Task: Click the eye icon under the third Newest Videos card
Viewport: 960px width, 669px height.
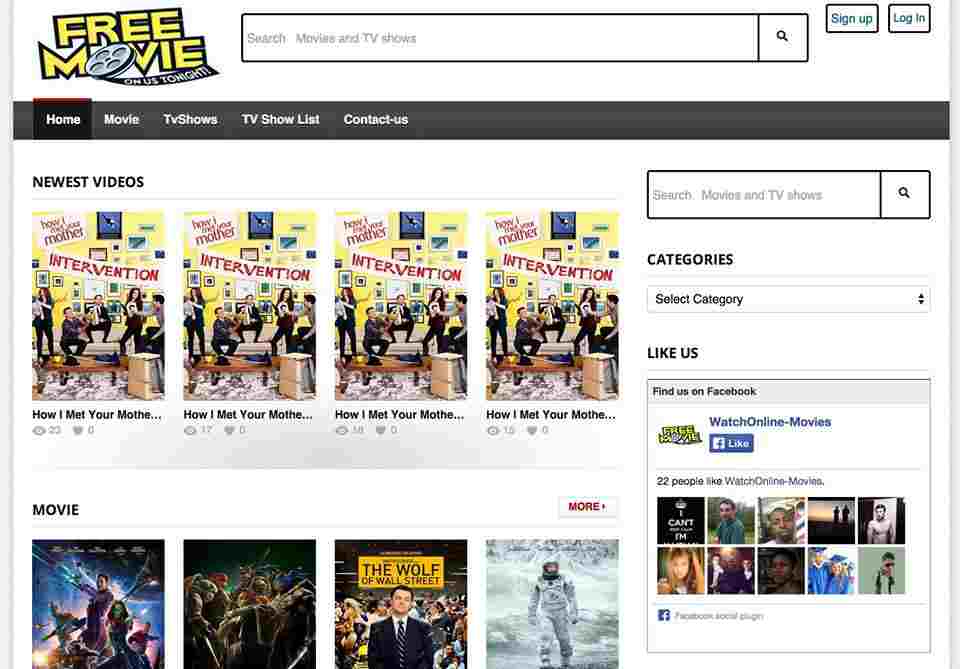Action: point(341,430)
